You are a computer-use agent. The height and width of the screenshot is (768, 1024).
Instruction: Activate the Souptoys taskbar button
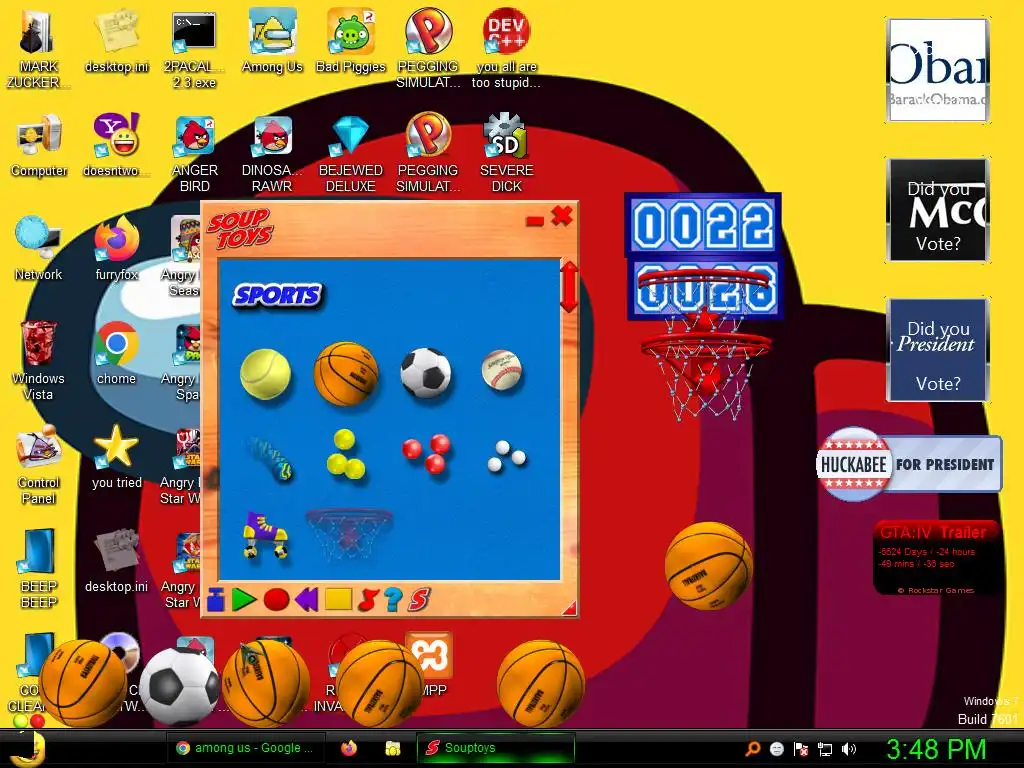(x=496, y=748)
